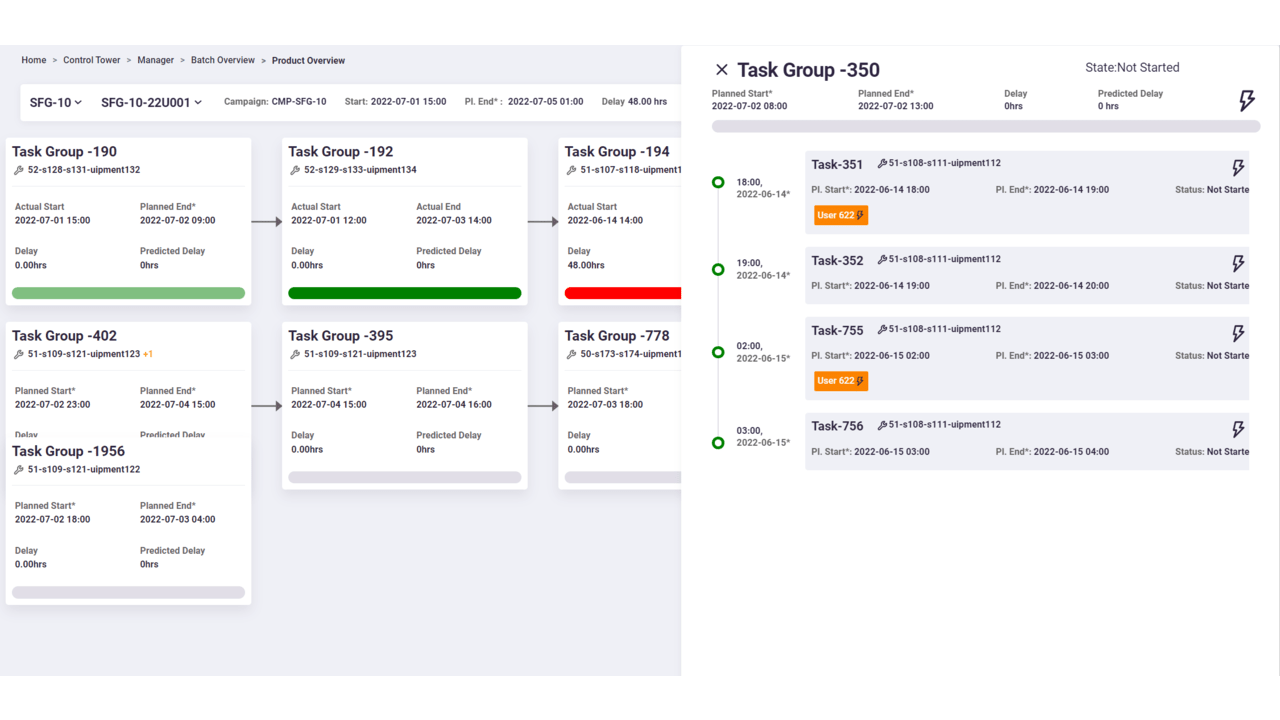
Task: Click the wrench icon on Task Group -395
Action: coord(295,354)
